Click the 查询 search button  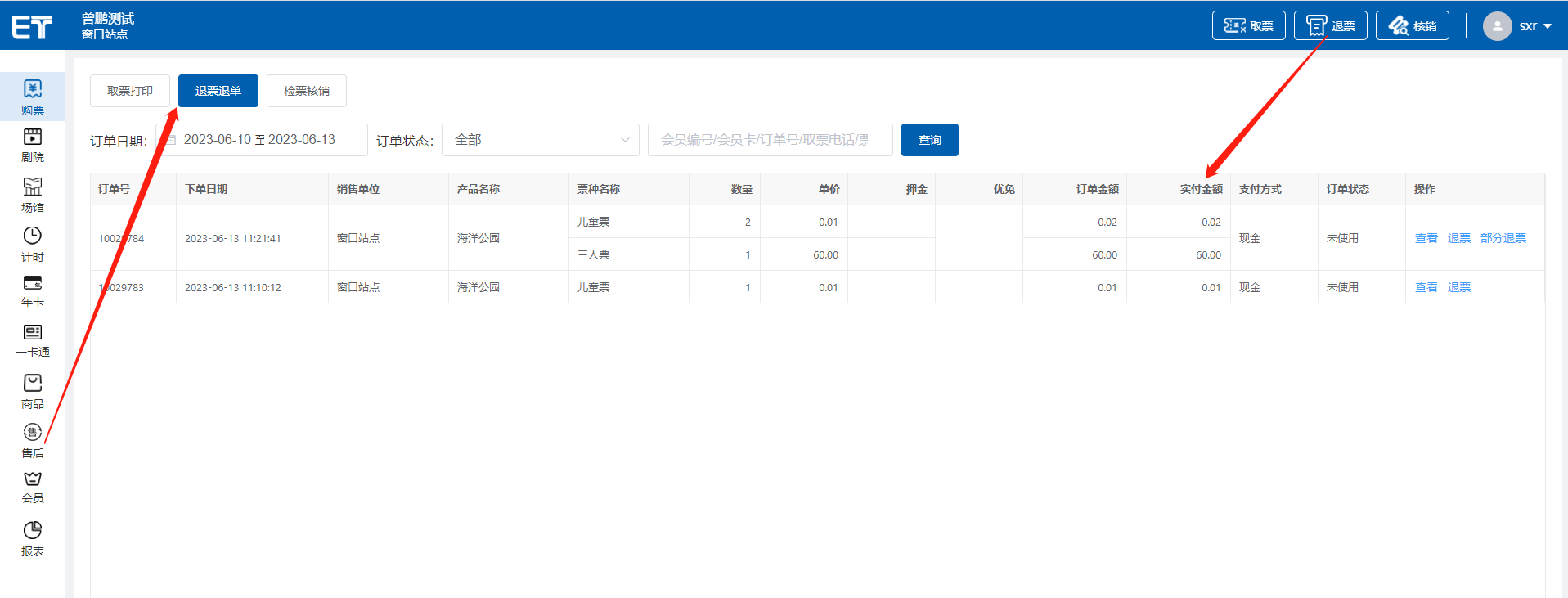point(929,140)
